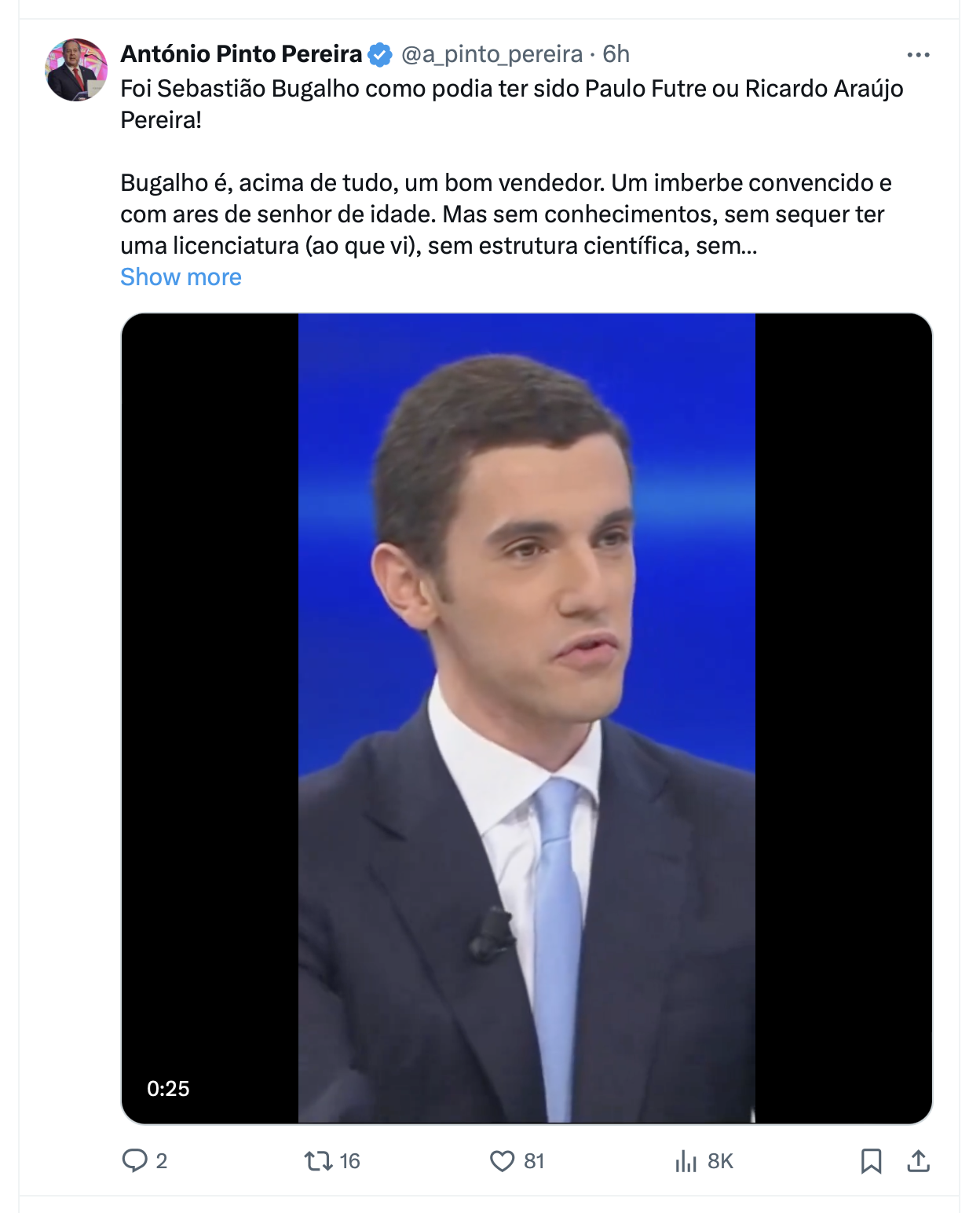
Task: Like the post with the heart icon
Action: point(502,1160)
